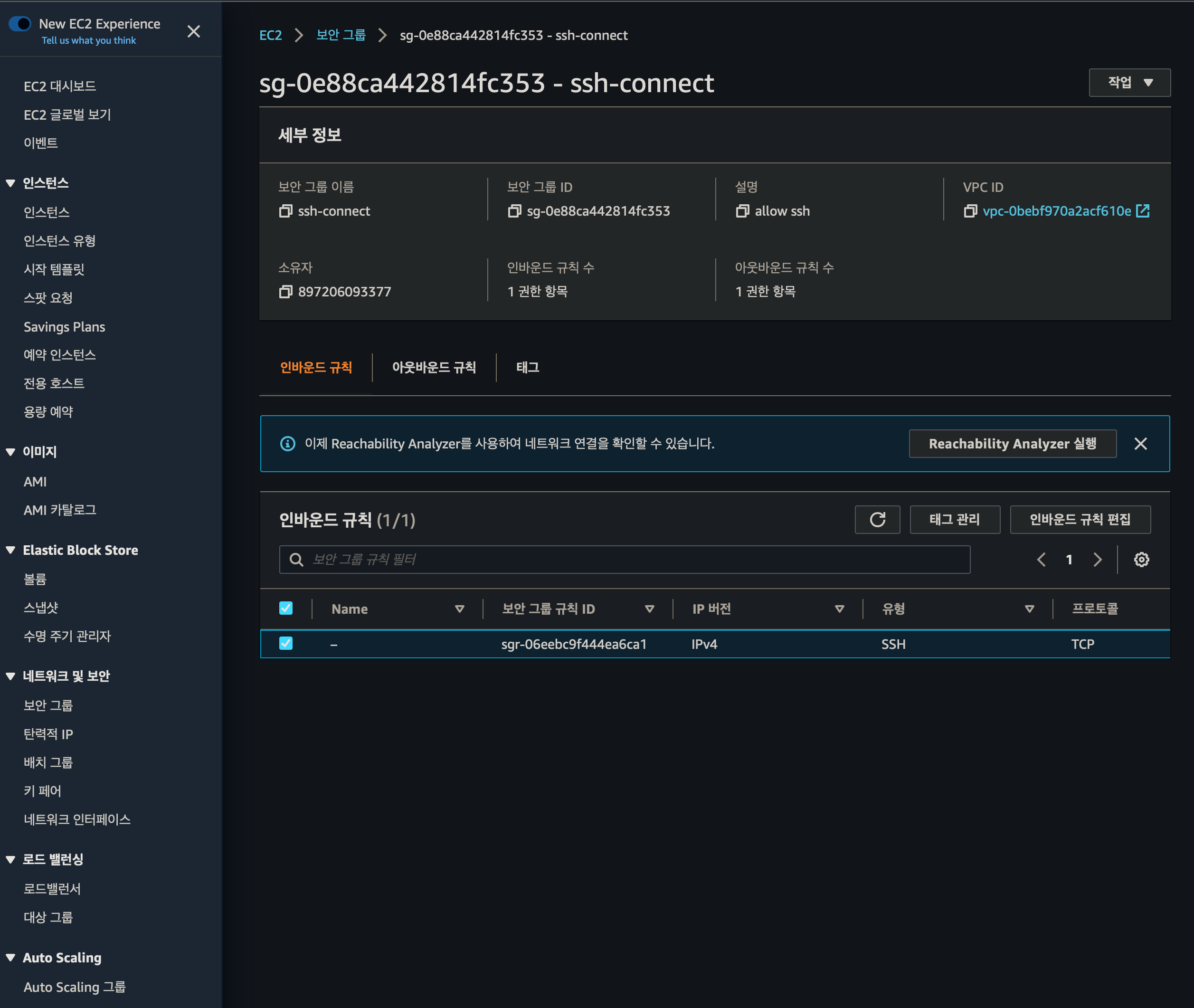Switch to the 아웃바운드 규칙 tab
This screenshot has width=1194, height=1008.
434,367
